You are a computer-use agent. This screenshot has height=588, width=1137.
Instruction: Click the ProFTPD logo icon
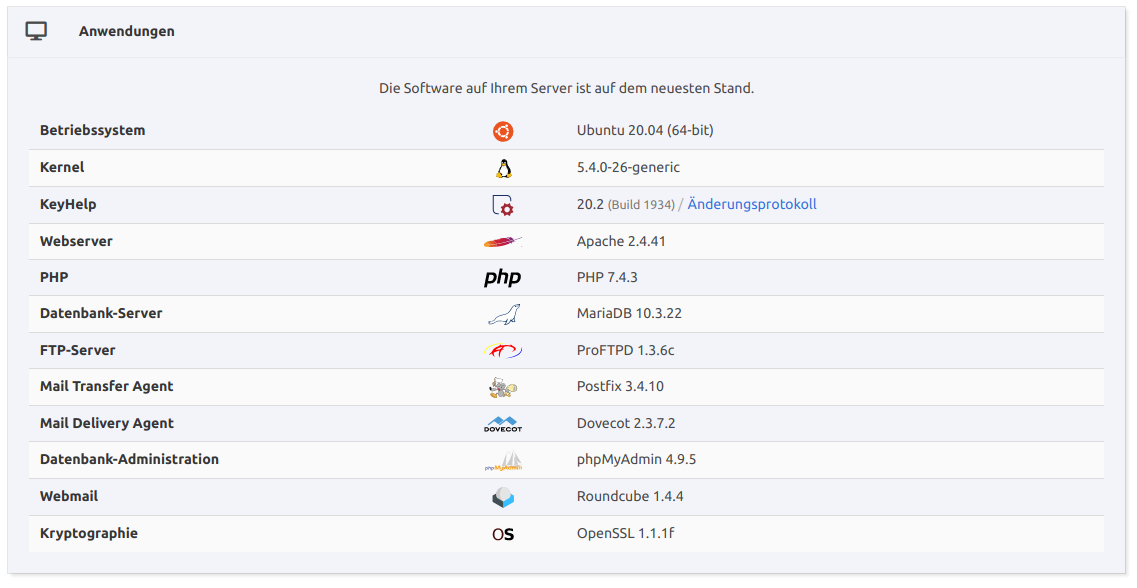502,351
